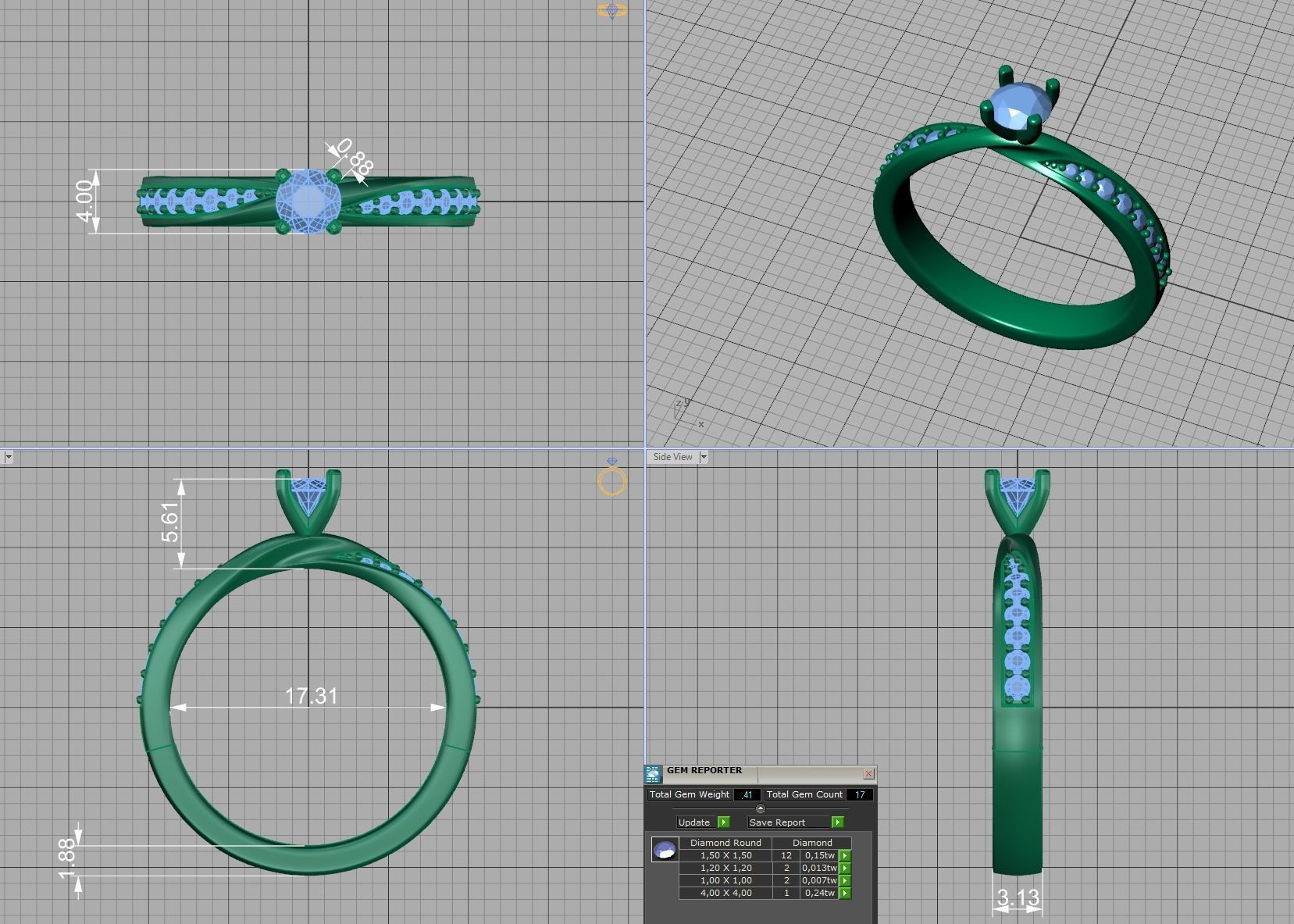This screenshot has width=1294, height=924.
Task: Click the 5.61 height dimension label
Action: pyautogui.click(x=169, y=522)
